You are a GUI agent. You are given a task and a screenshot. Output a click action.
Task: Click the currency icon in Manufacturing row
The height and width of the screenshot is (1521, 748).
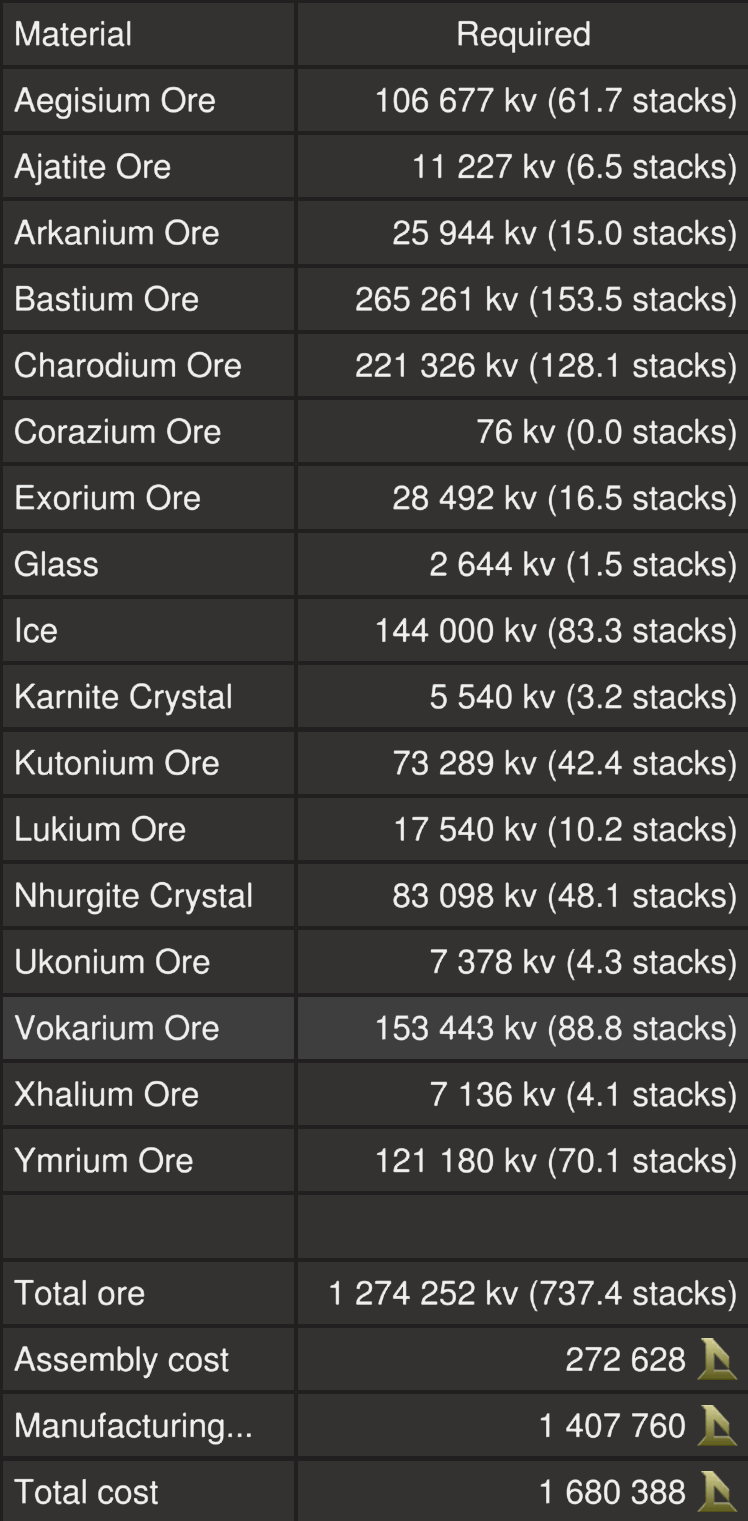click(x=717, y=1426)
